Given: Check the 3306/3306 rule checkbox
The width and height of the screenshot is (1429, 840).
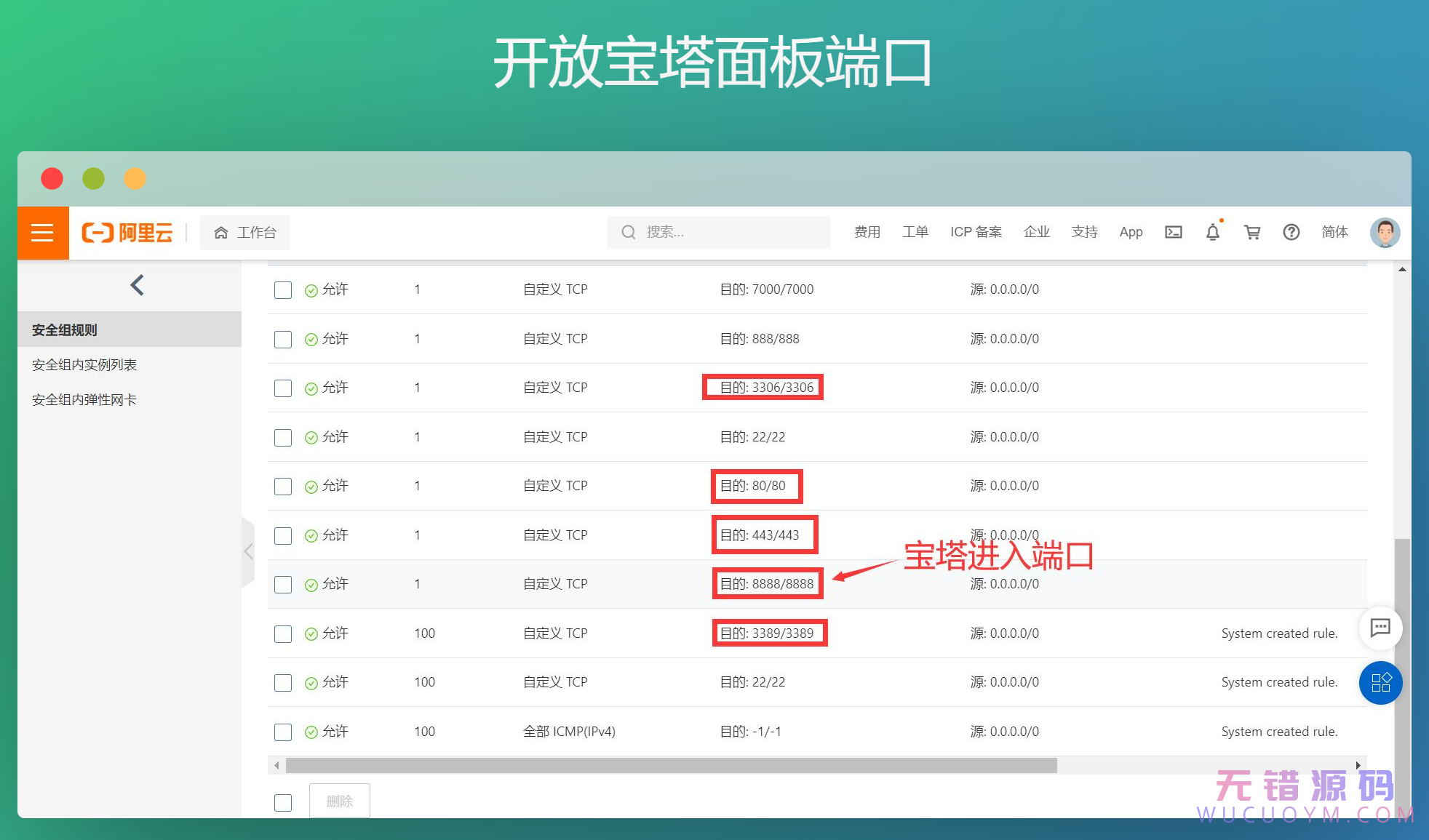Looking at the screenshot, I should [283, 388].
